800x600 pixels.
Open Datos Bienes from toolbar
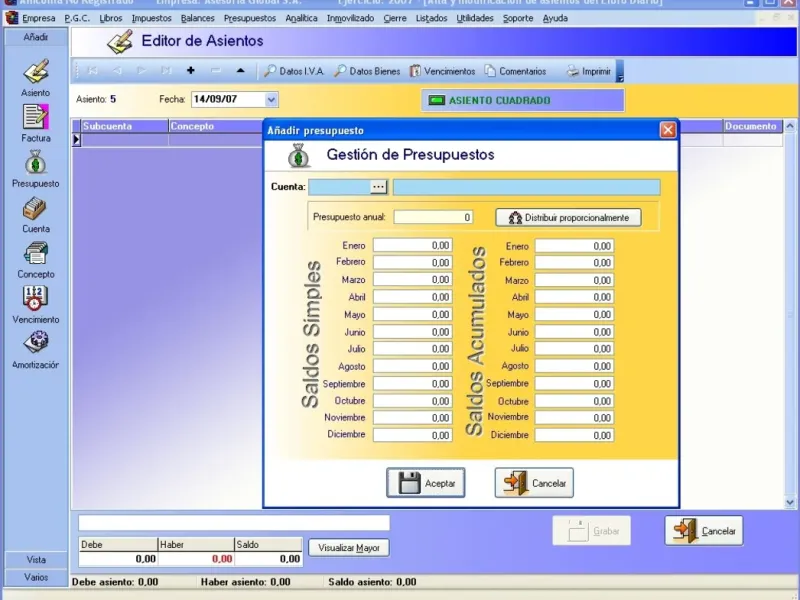click(x=367, y=71)
